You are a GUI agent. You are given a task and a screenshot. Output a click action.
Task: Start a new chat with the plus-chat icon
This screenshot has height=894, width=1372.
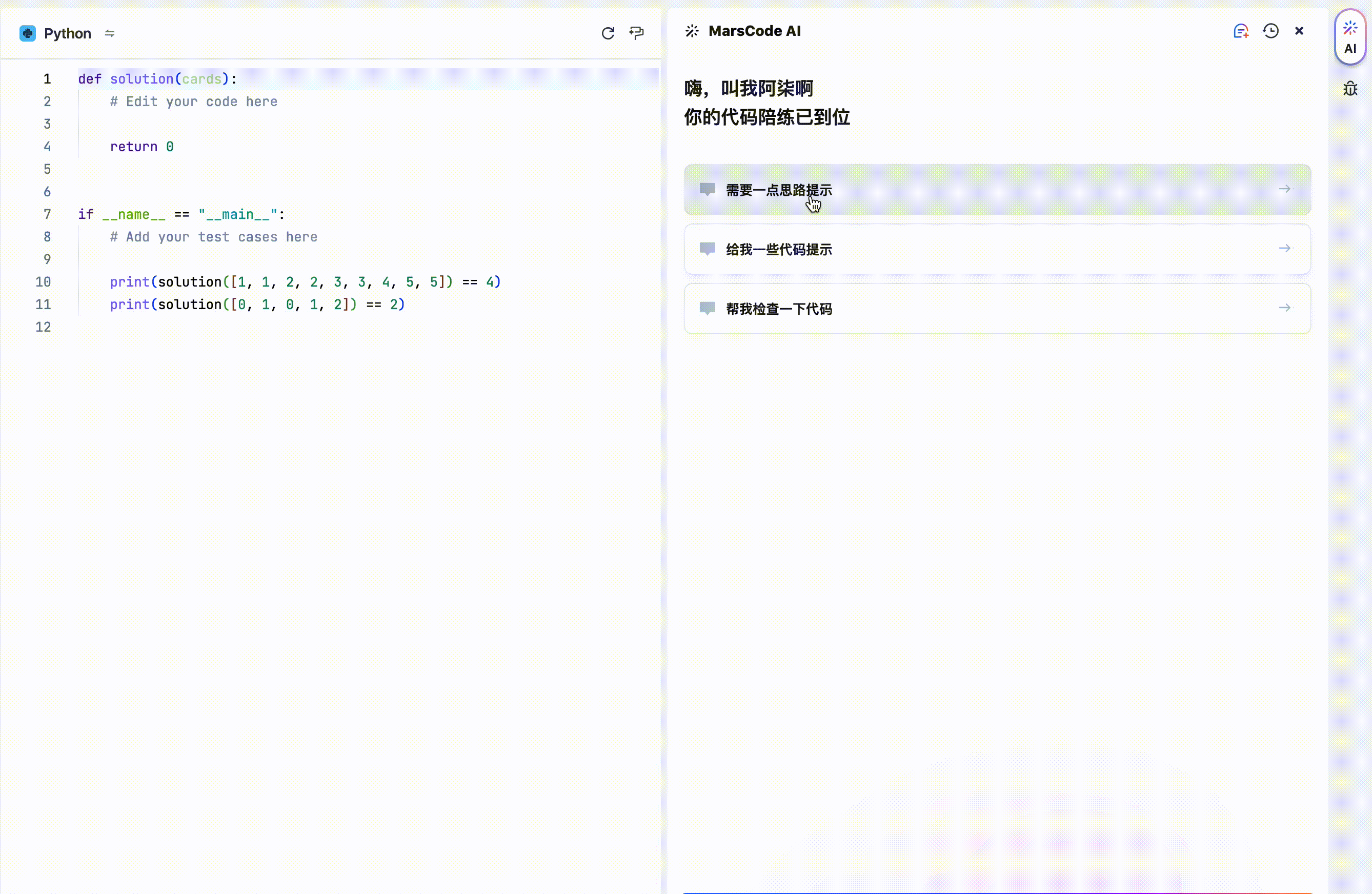coord(1241,31)
